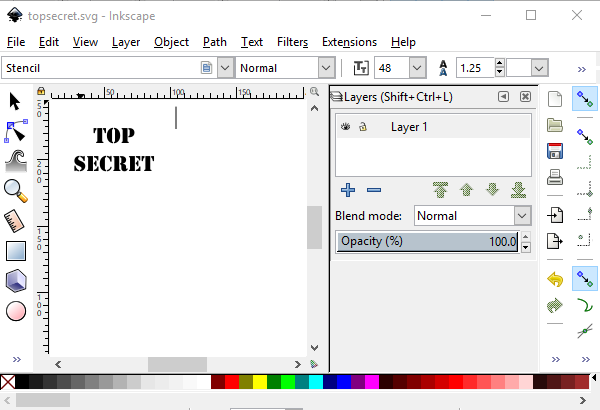Open the Extensions menu
The width and height of the screenshot is (600, 410).
(x=349, y=42)
